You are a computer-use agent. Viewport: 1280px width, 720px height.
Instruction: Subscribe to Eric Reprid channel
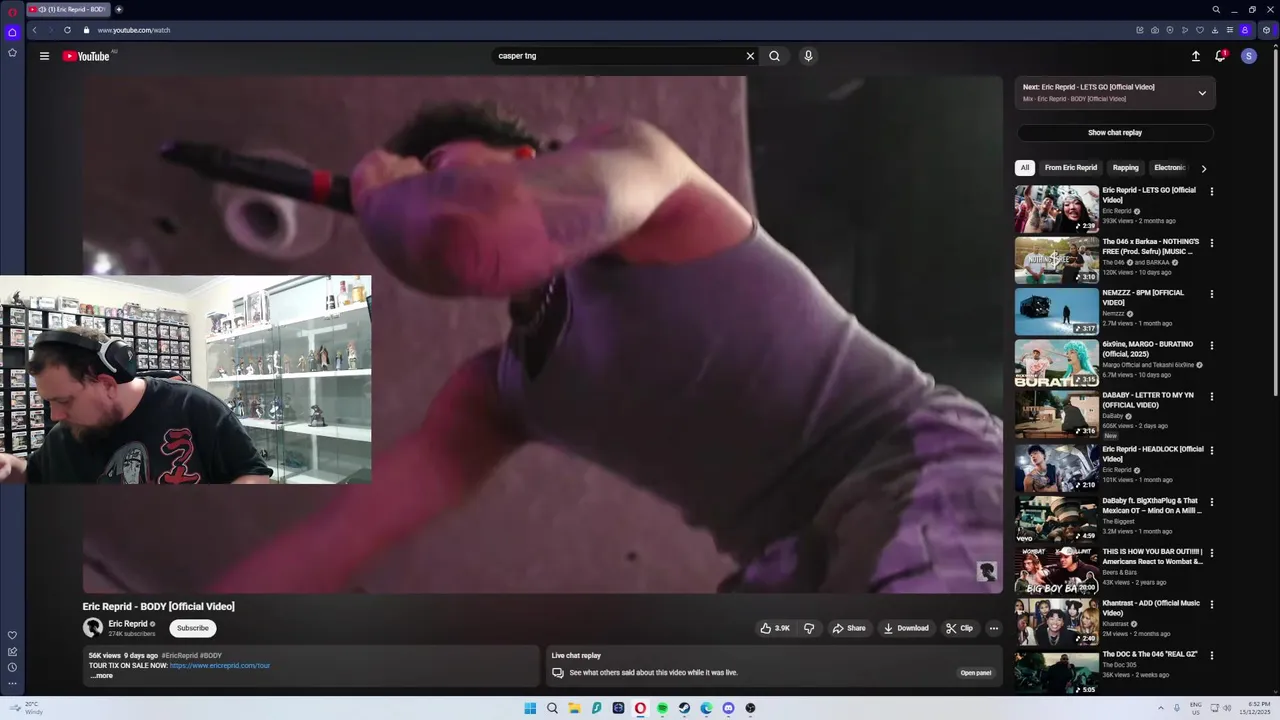193,628
